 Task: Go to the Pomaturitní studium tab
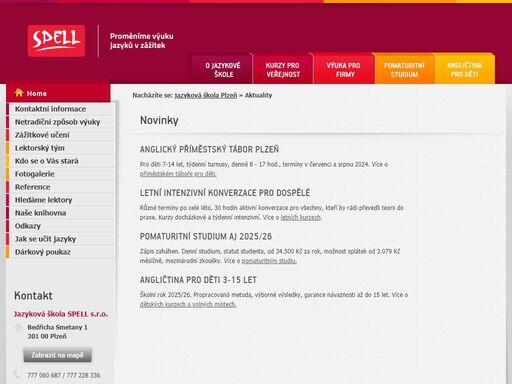pos(404,69)
